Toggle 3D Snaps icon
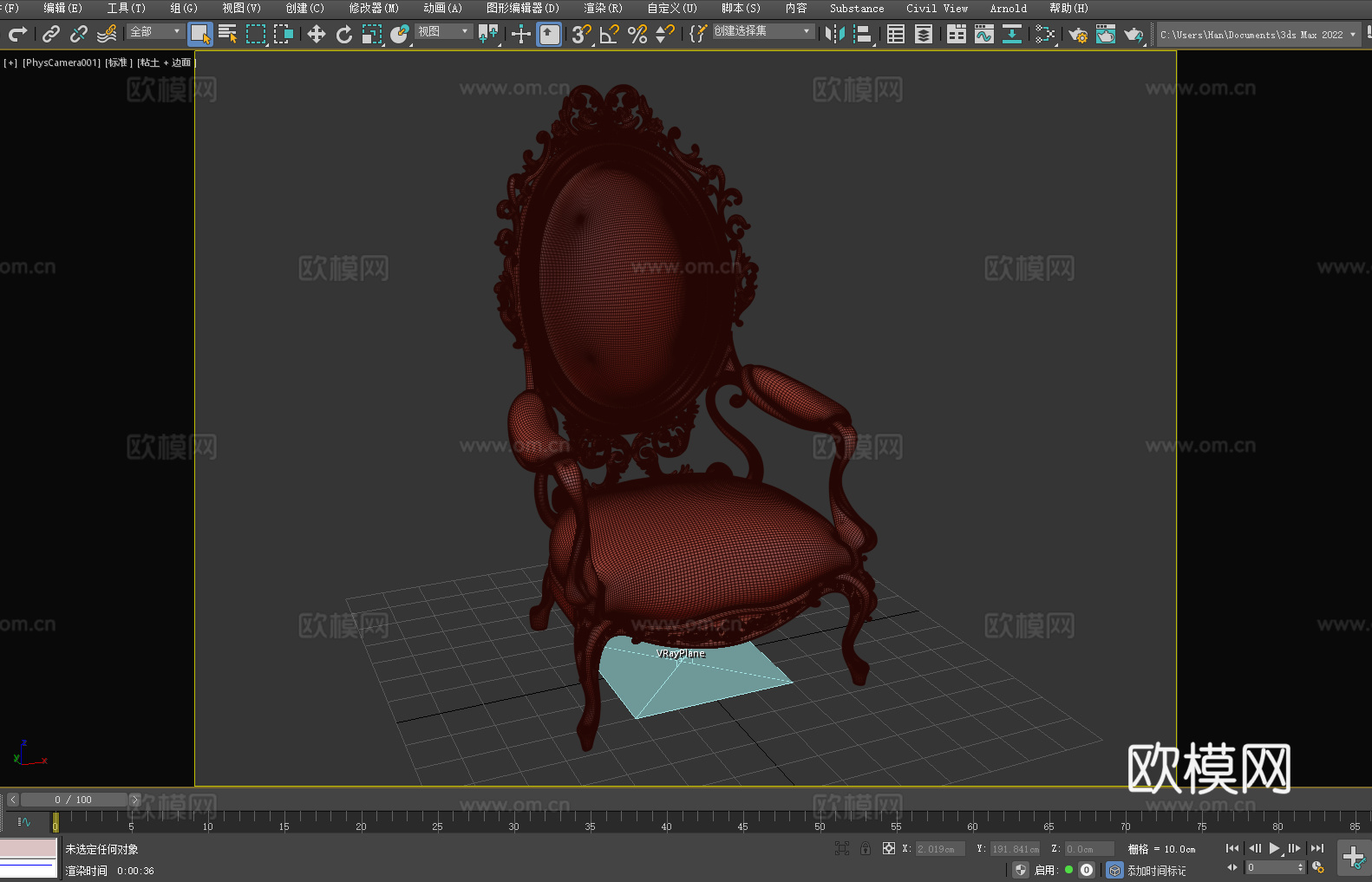1372x882 pixels. [x=582, y=34]
